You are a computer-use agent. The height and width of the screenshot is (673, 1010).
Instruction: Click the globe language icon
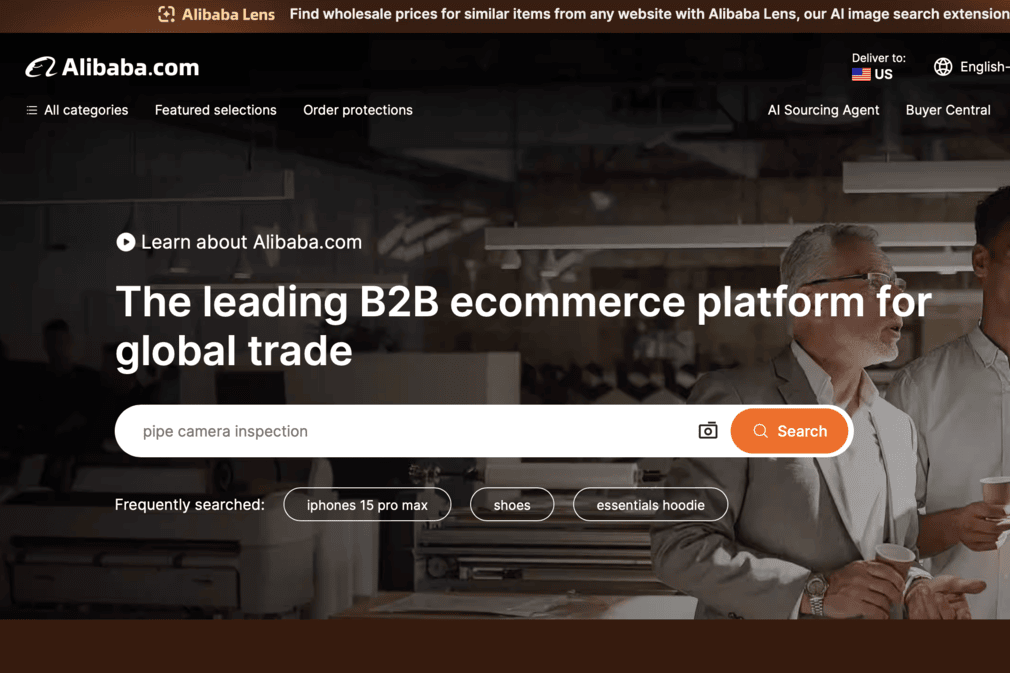943,66
